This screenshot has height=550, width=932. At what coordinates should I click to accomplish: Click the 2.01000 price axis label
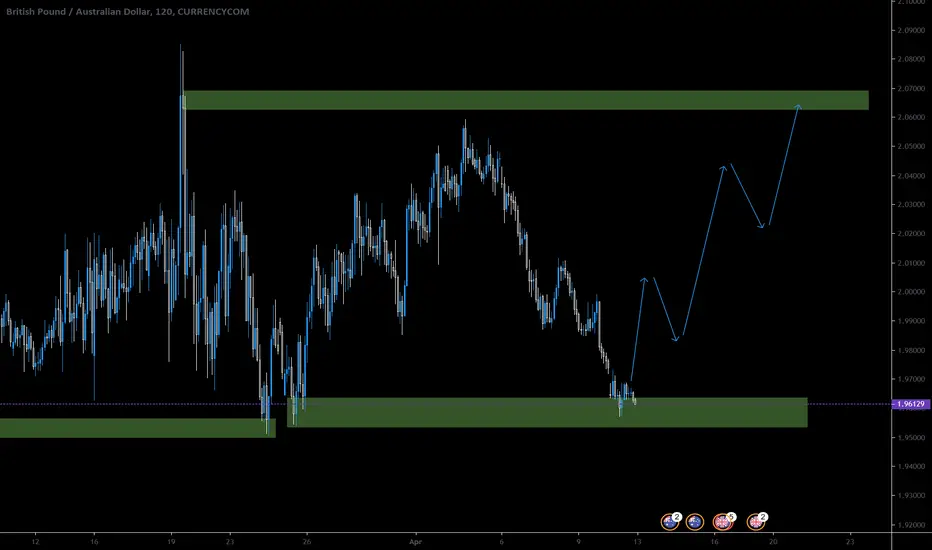[912, 263]
